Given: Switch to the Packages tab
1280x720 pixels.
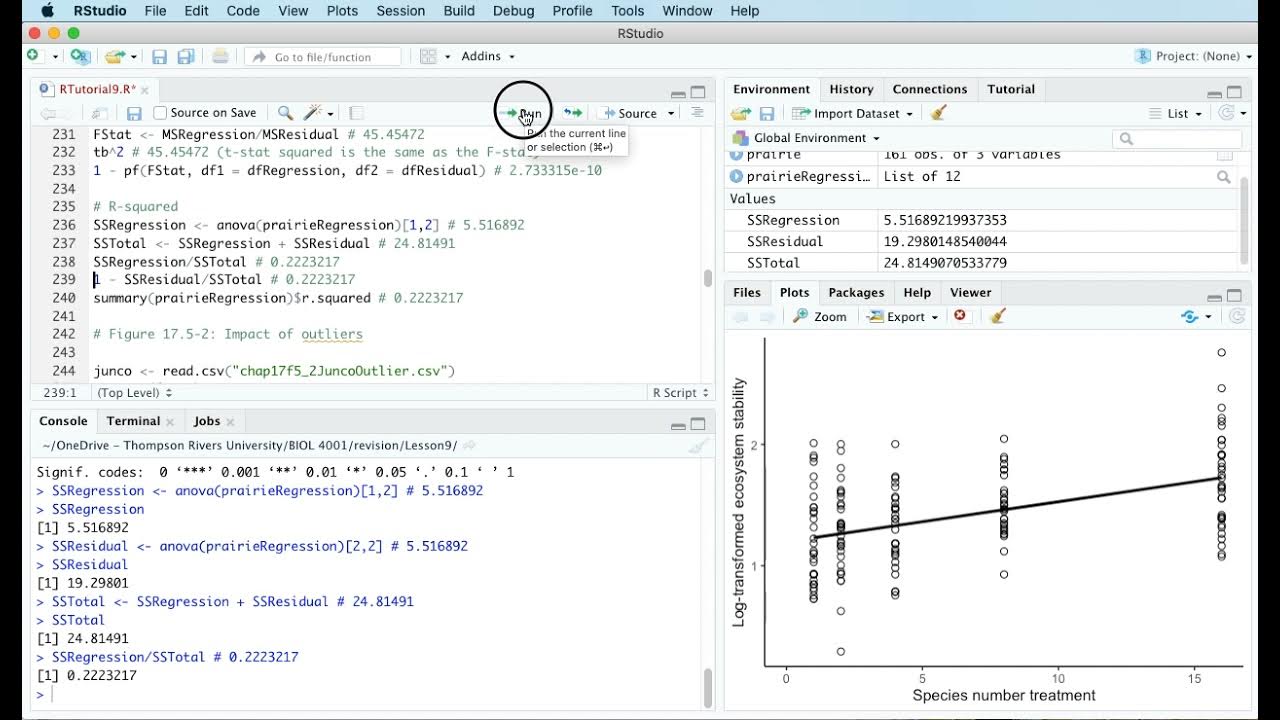Looking at the screenshot, I should tap(856, 293).
